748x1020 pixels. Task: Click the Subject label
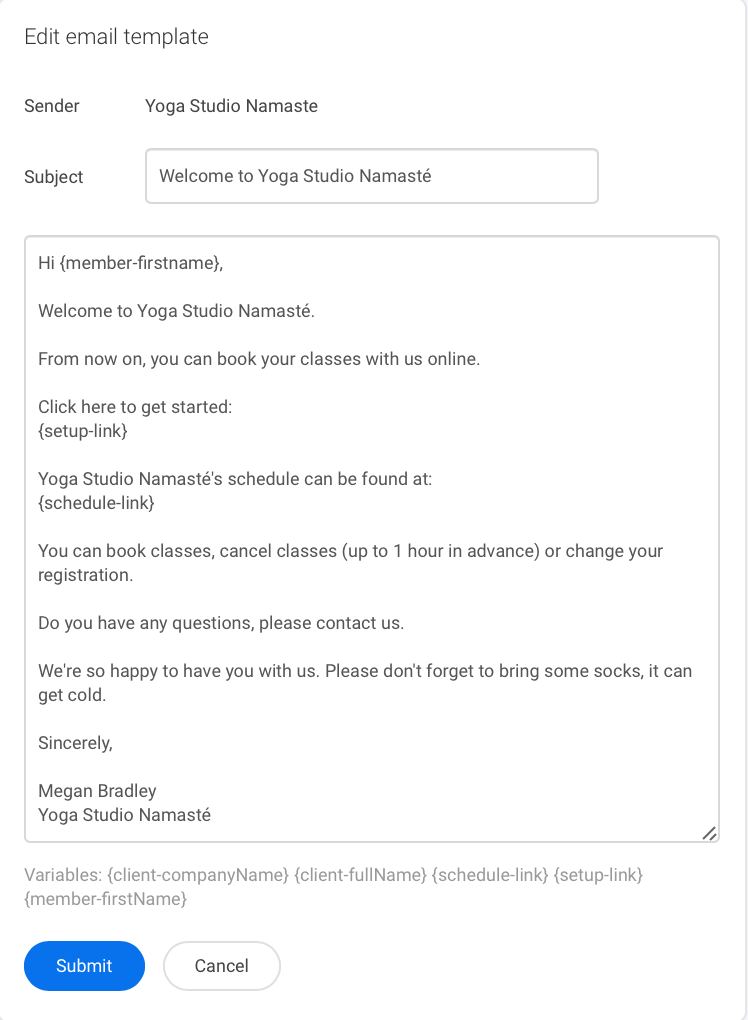54,177
